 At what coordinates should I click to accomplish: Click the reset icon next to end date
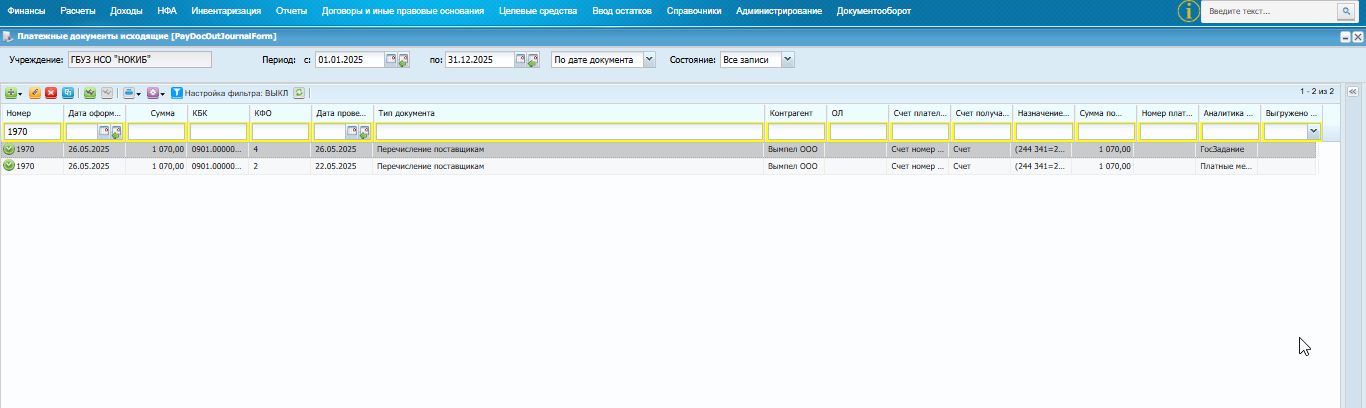click(533, 60)
